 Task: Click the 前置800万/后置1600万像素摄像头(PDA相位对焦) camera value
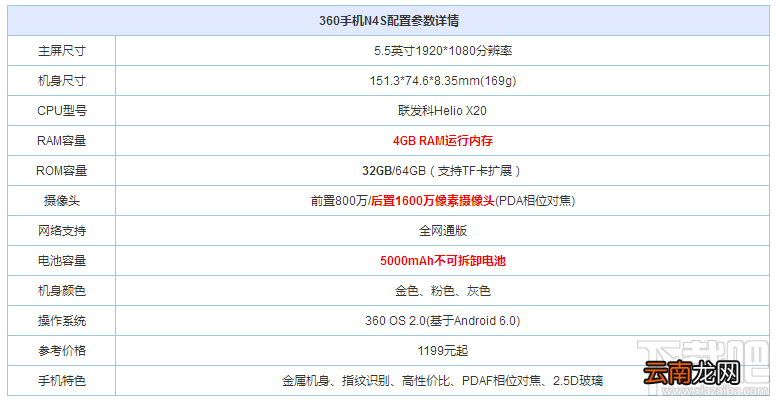(443, 201)
